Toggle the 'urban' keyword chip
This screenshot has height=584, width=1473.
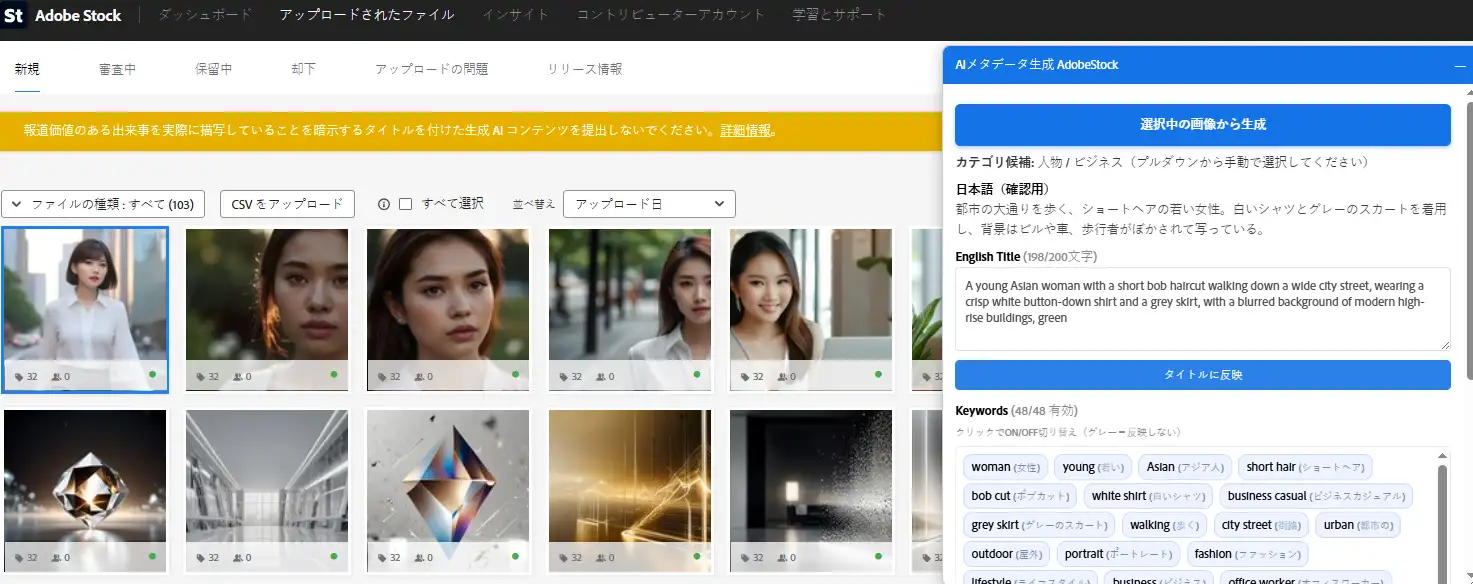[x=1358, y=525]
